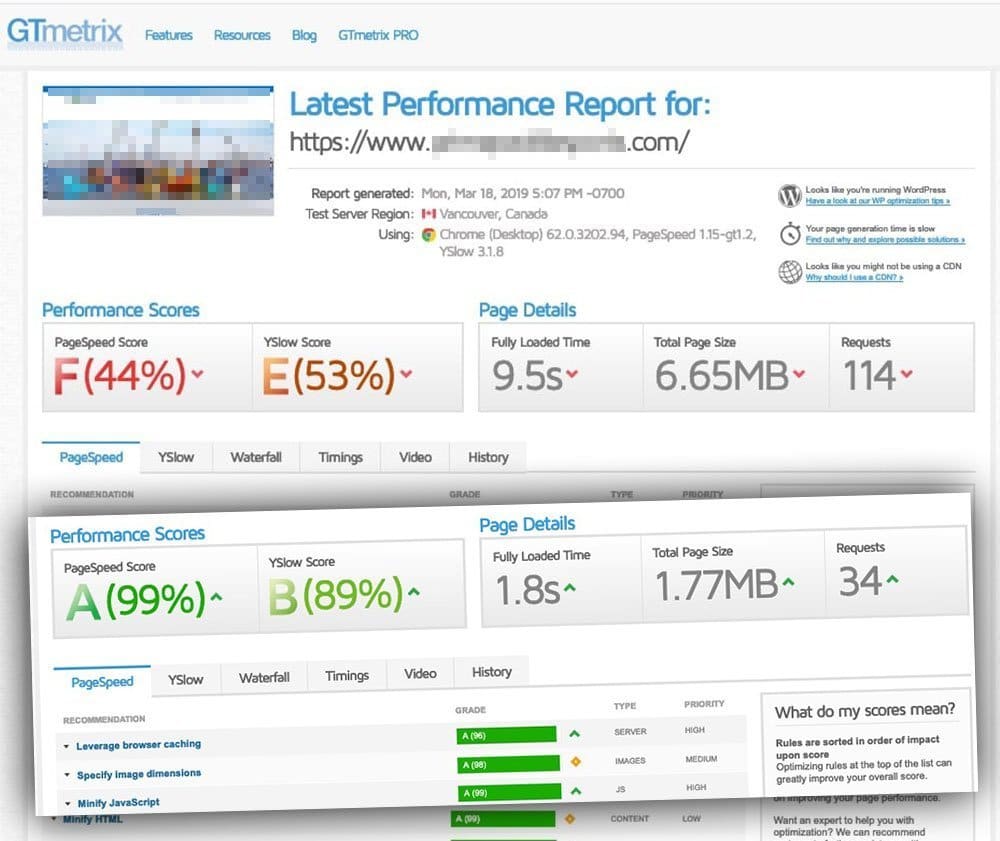Select the lower PageSpeed tab in overlay

(x=102, y=682)
